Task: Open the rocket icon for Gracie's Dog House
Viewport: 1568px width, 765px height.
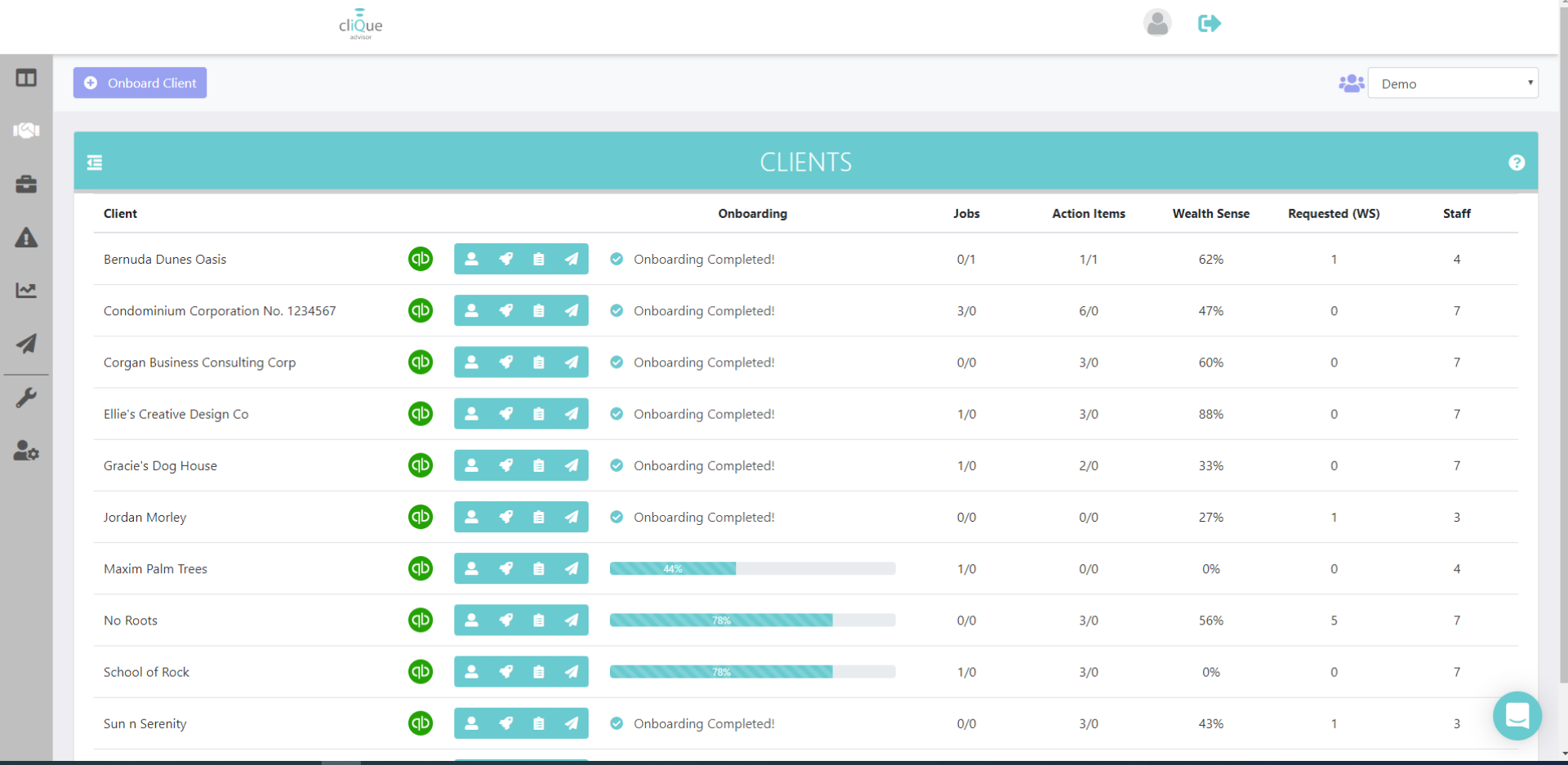Action: (x=506, y=465)
